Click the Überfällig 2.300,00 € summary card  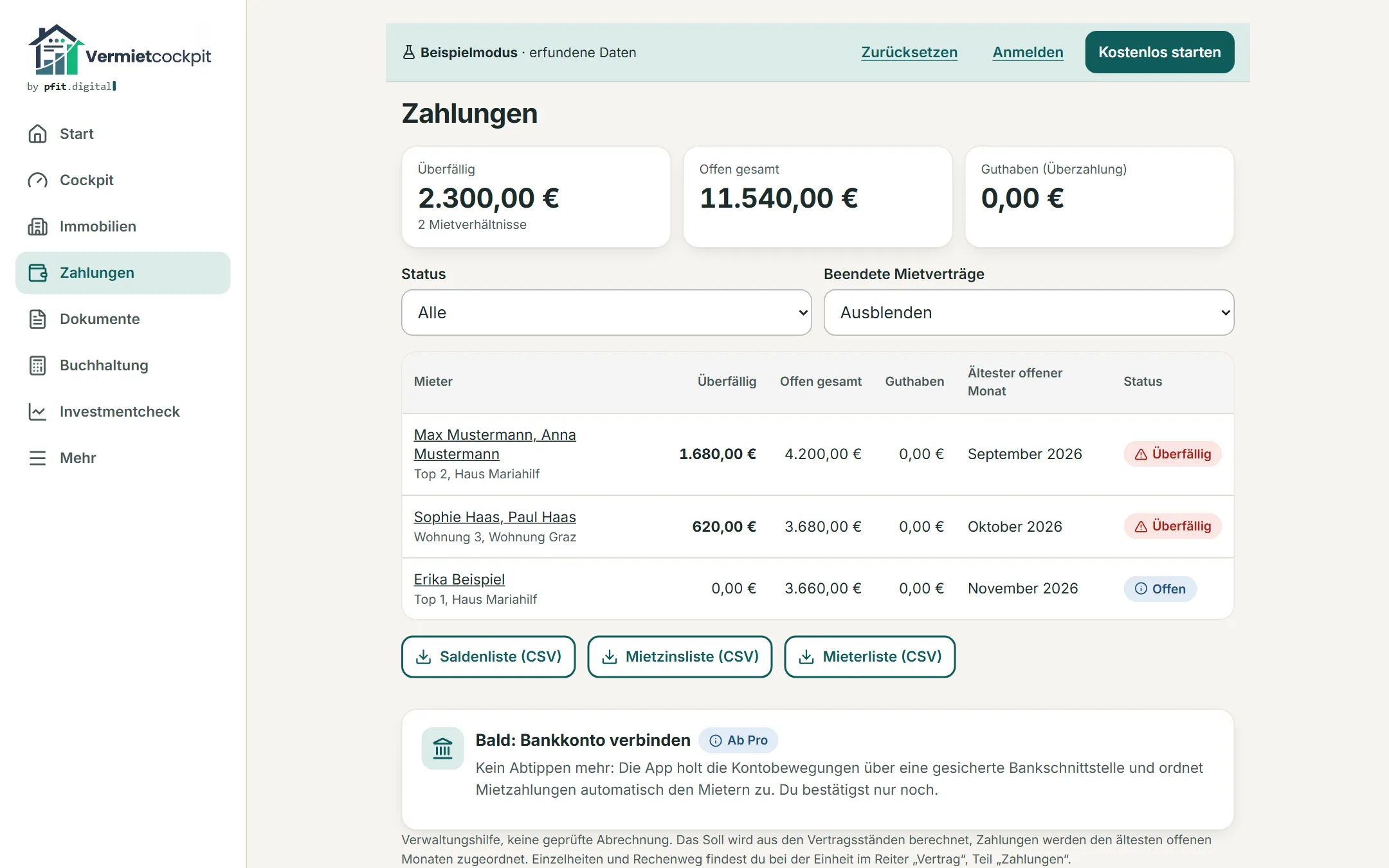pyautogui.click(x=536, y=197)
